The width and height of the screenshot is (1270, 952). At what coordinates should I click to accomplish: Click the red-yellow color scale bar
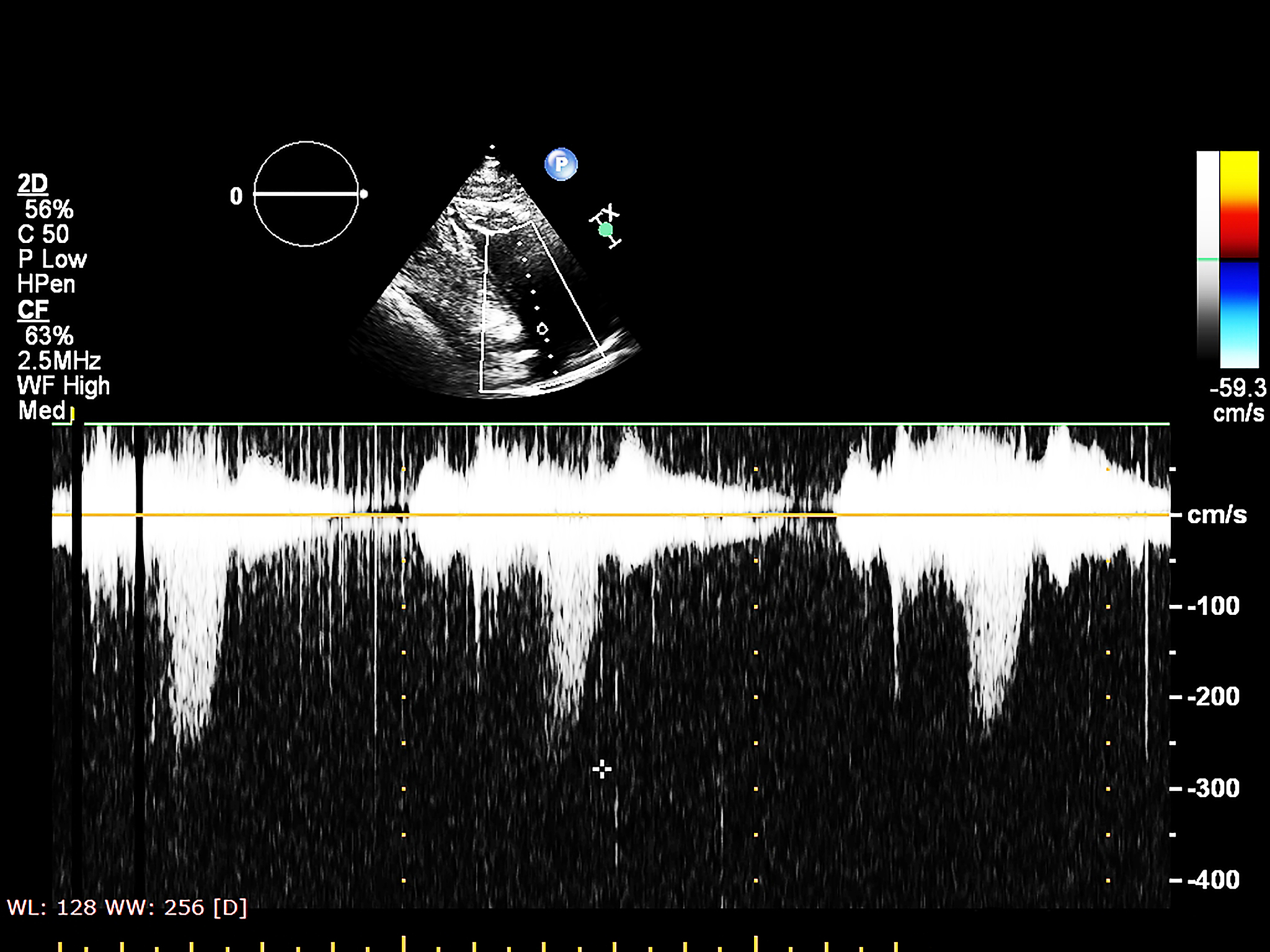pos(1239,205)
